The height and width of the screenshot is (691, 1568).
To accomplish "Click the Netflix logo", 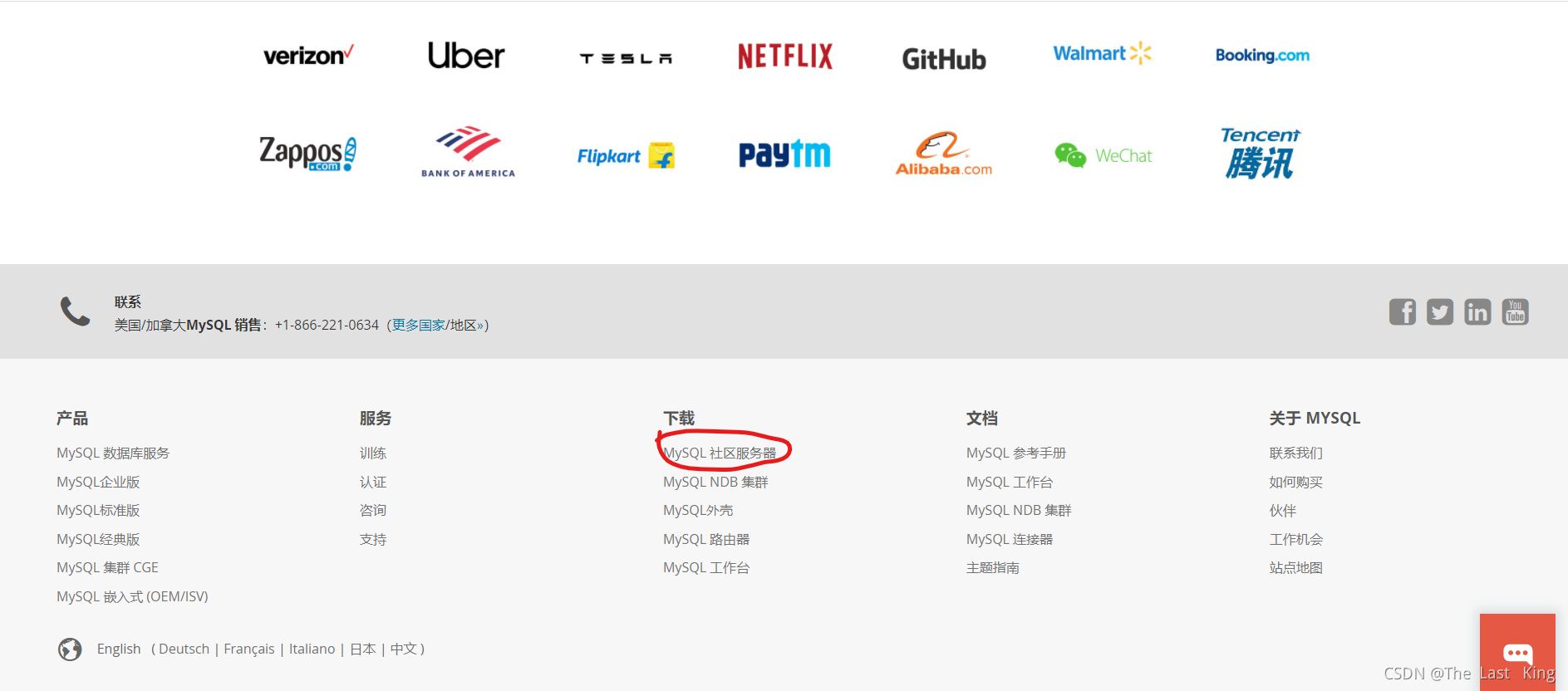I will [785, 56].
